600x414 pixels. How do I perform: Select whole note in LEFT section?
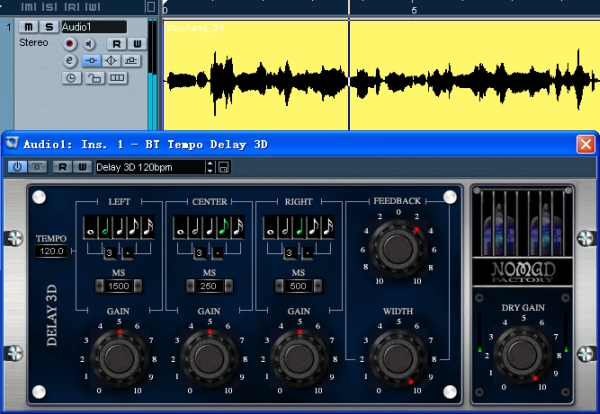pos(90,228)
